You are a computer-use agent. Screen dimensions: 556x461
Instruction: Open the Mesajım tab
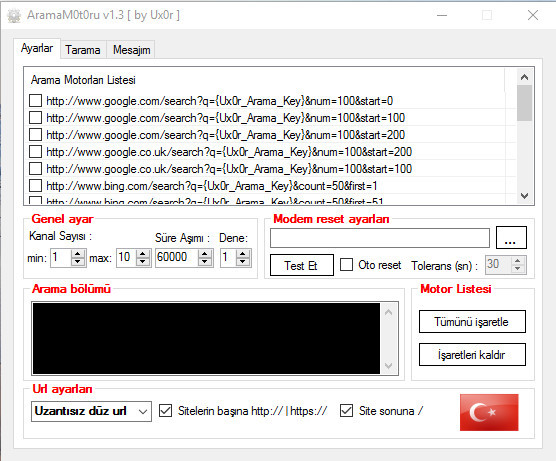click(132, 50)
